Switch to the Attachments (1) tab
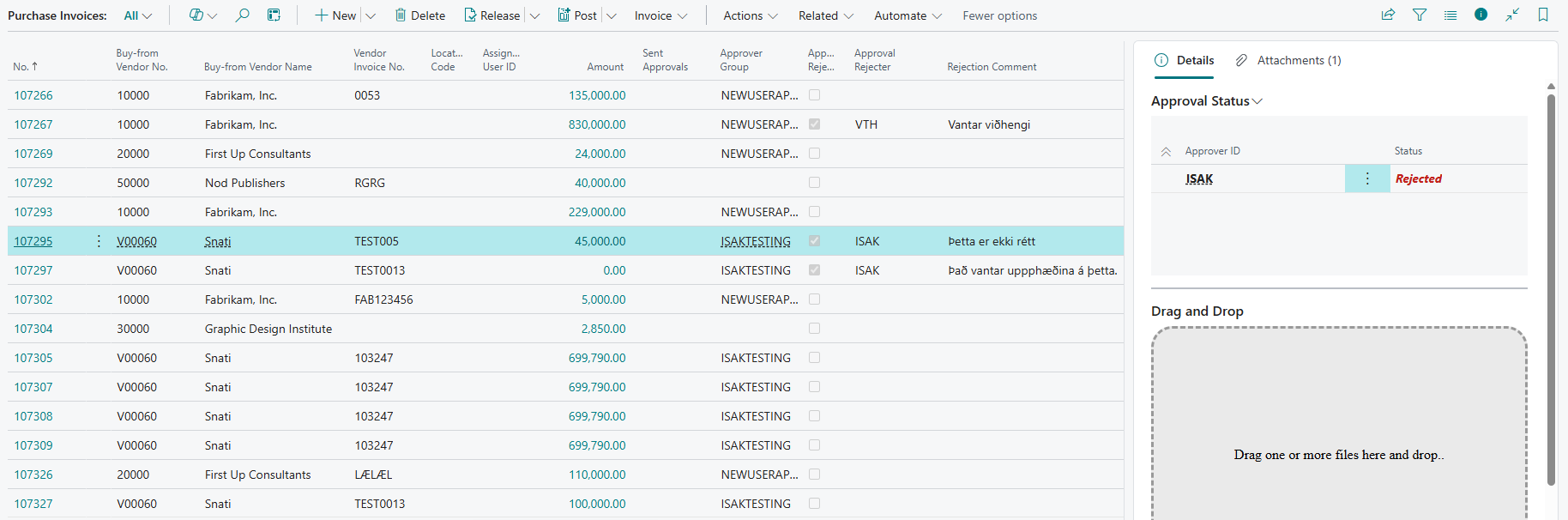Image resolution: width=1568 pixels, height=520 pixels. click(x=1288, y=60)
